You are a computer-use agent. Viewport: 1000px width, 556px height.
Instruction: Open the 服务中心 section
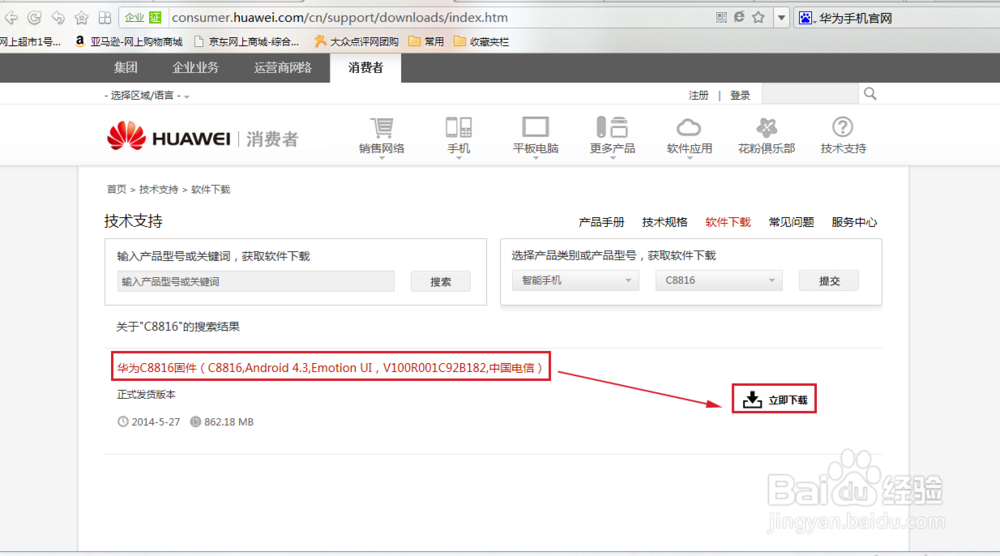[855, 222]
